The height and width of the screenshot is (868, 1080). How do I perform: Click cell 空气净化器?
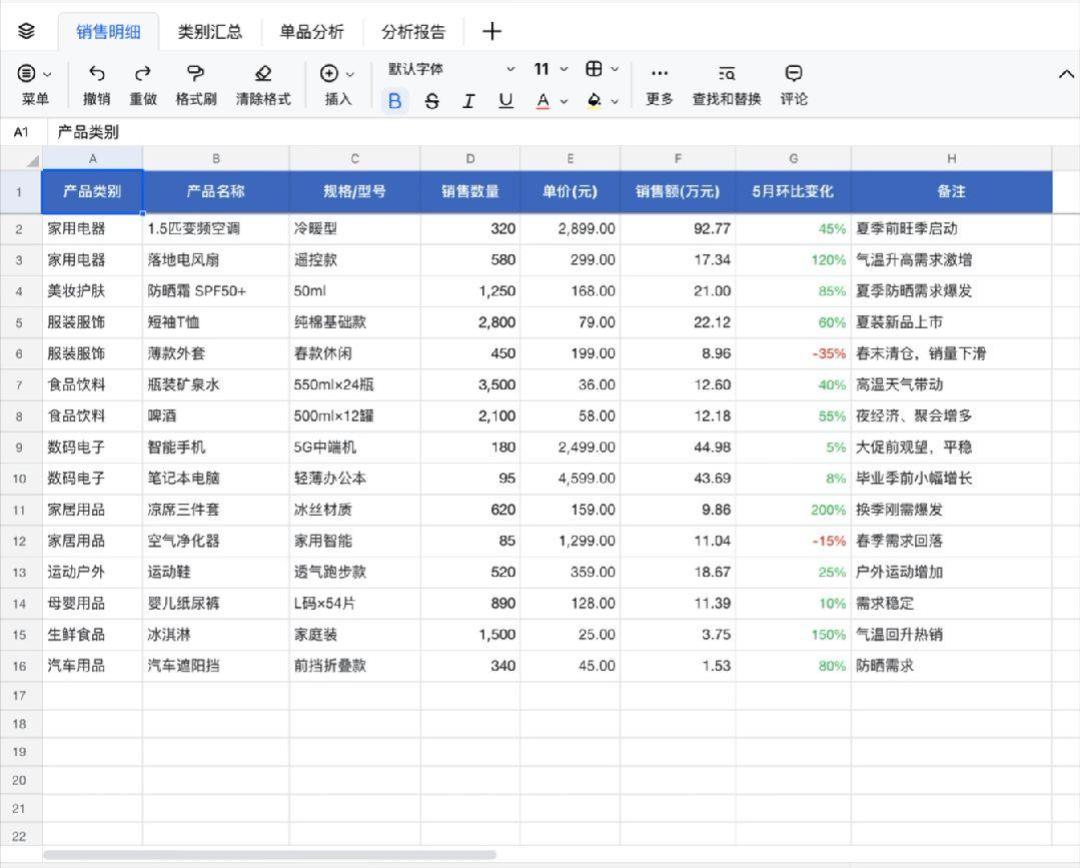(216, 541)
